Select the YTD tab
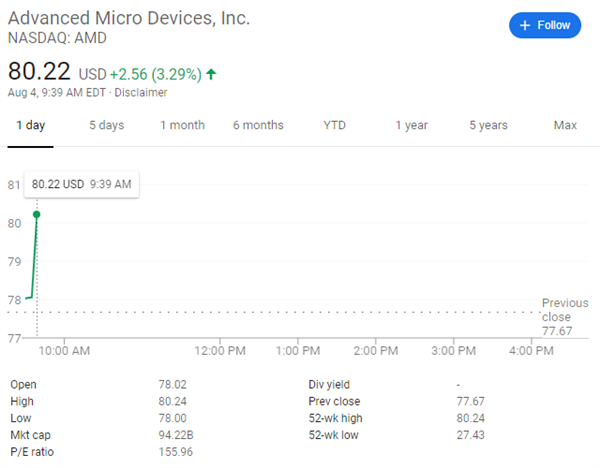Image resolution: width=600 pixels, height=468 pixels. (x=334, y=125)
